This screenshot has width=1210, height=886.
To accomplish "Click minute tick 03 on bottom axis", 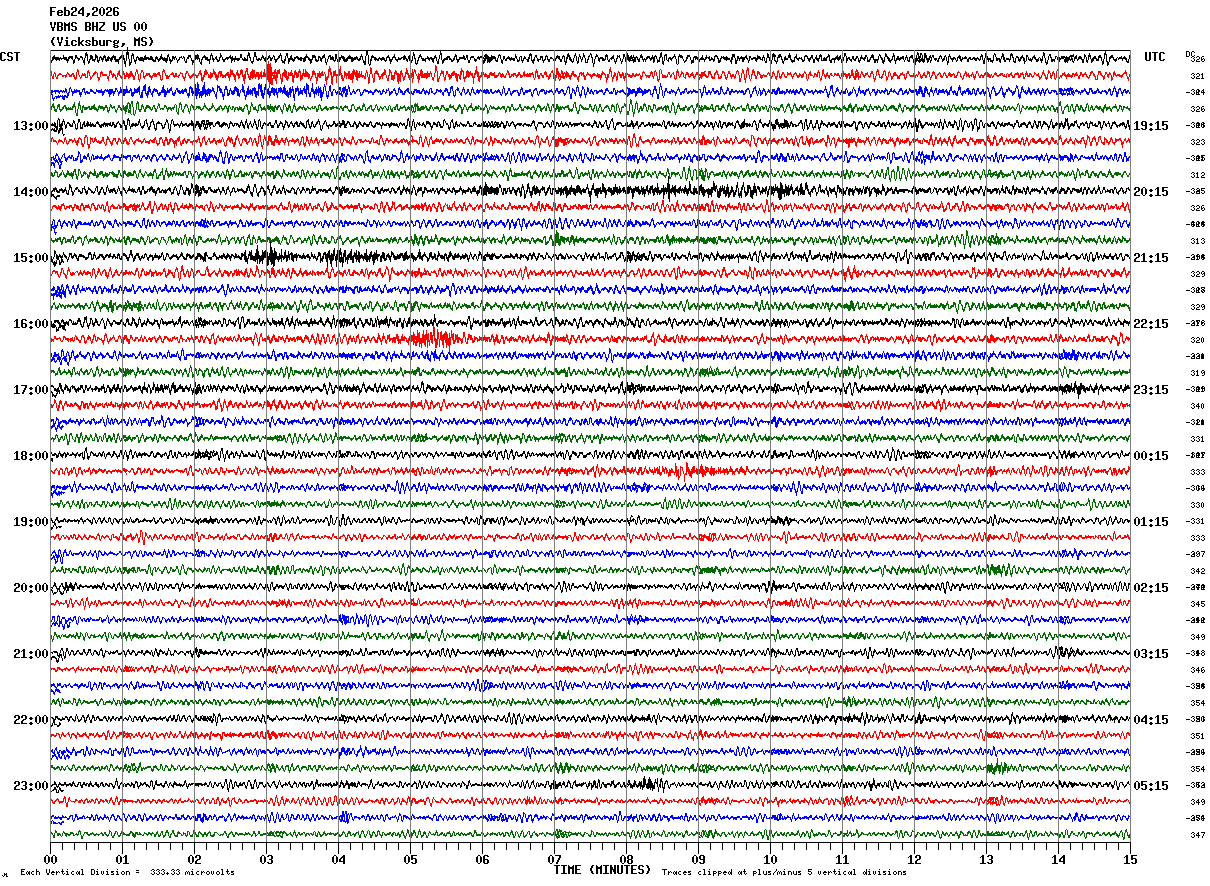I will (x=266, y=859).
